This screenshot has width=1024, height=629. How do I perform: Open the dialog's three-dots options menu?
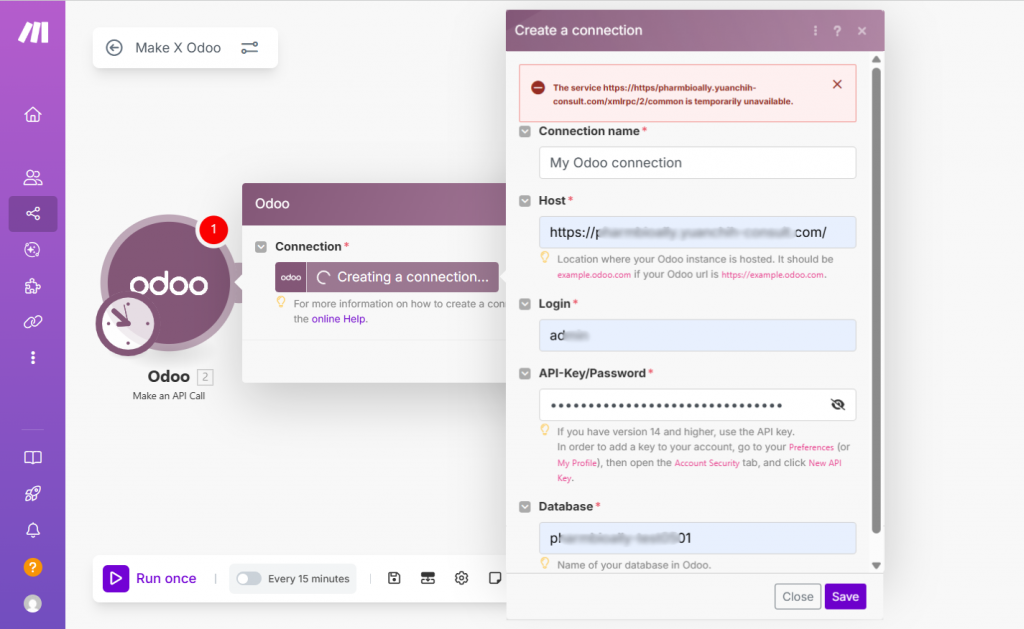[x=815, y=31]
